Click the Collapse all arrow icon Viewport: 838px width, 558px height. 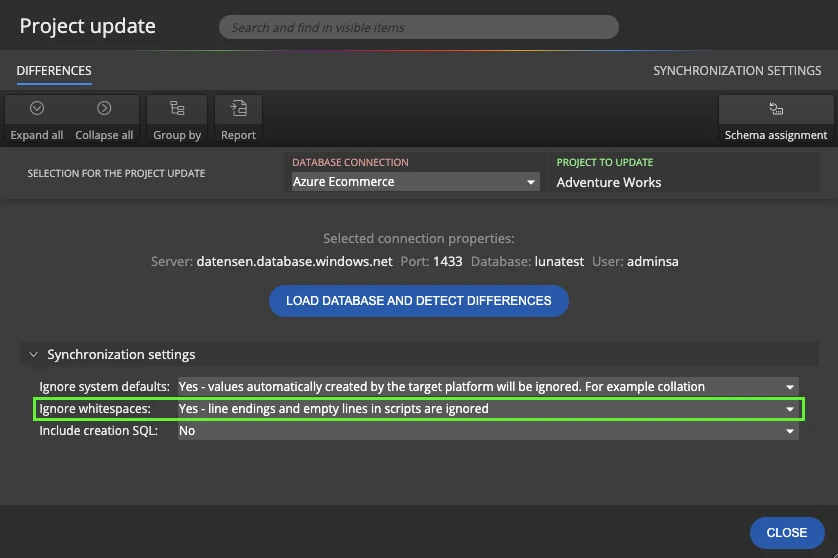[x=104, y=108]
